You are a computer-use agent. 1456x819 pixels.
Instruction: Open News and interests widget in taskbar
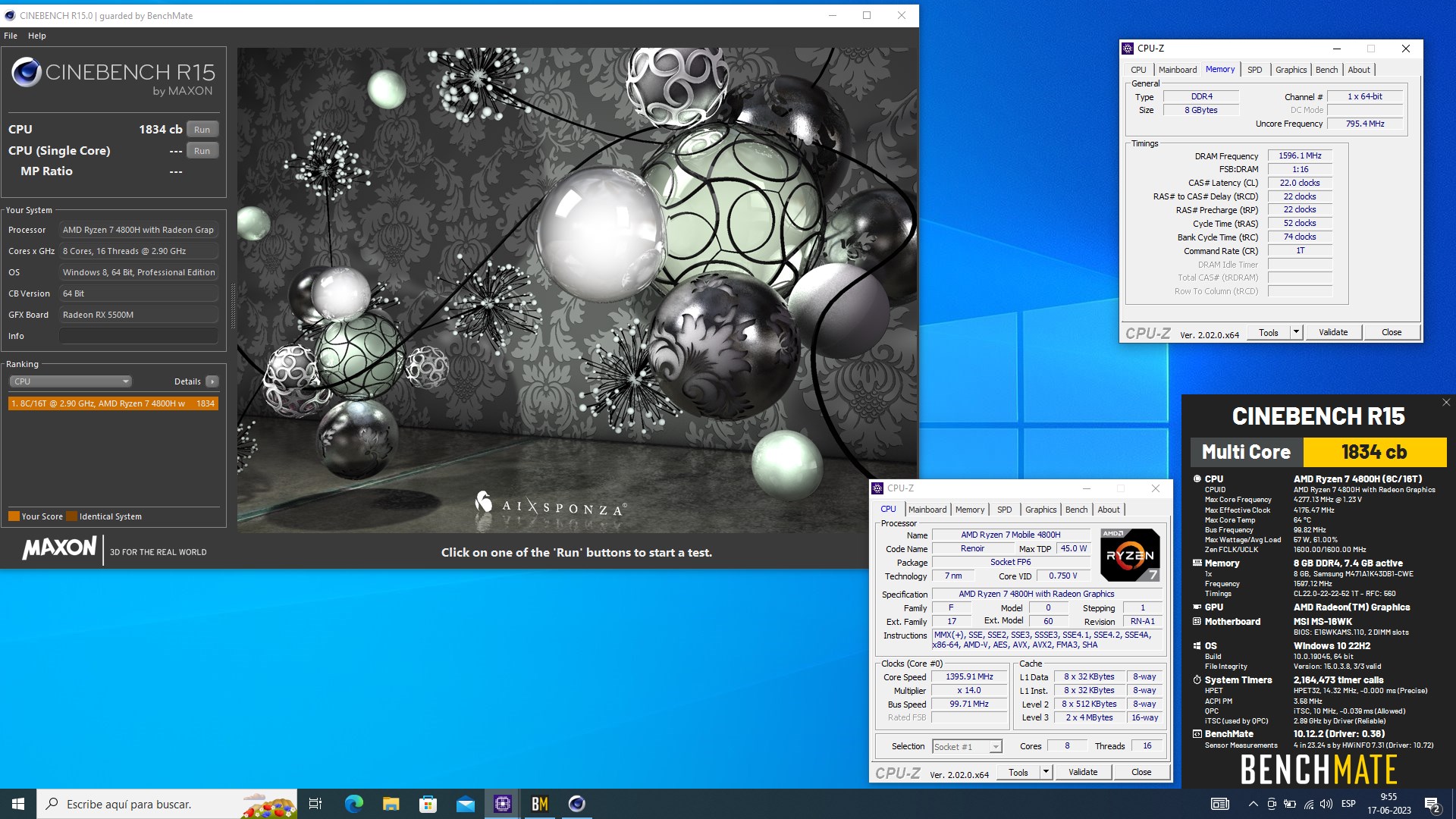[1219, 804]
